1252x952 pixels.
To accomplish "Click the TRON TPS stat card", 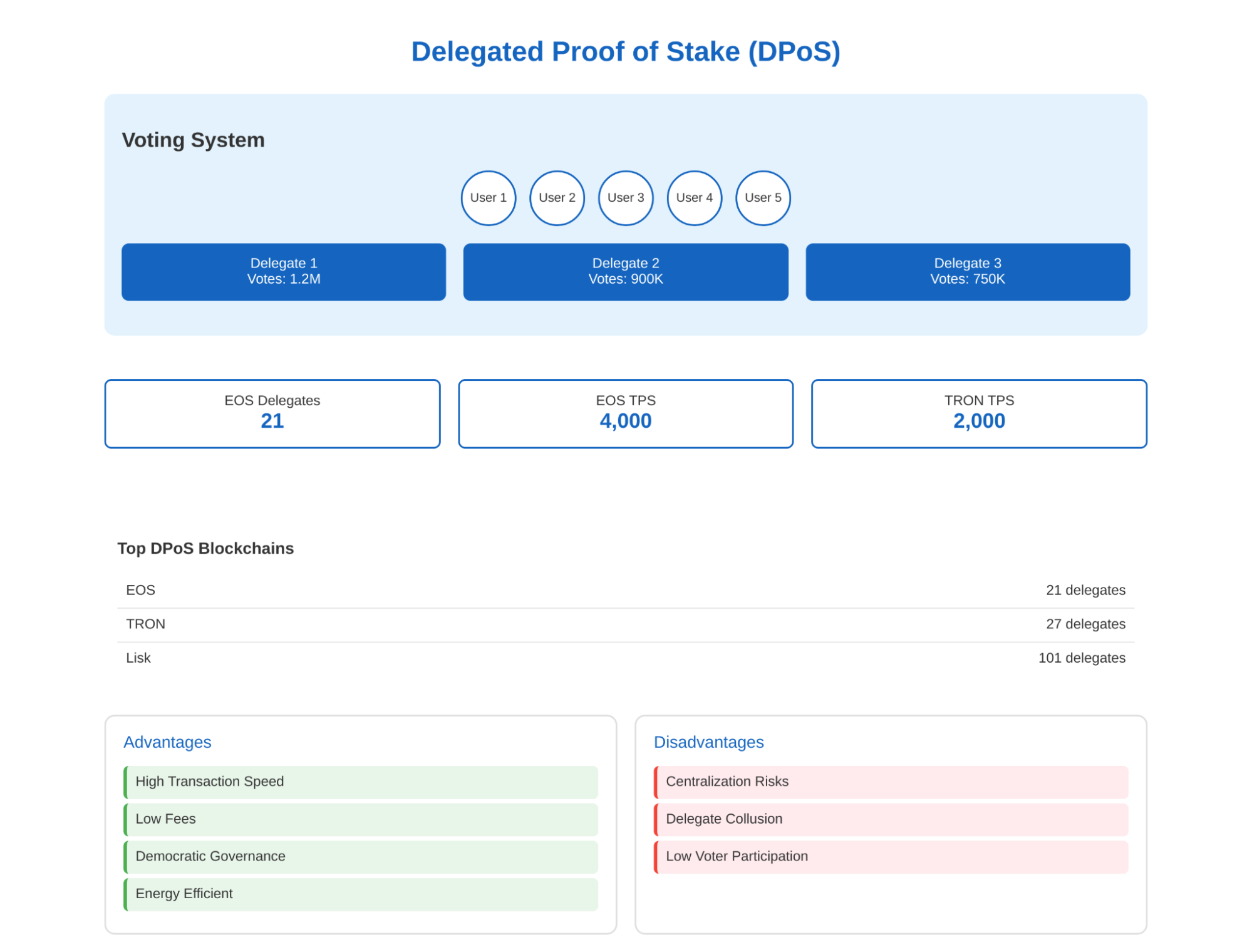I will tap(979, 413).
